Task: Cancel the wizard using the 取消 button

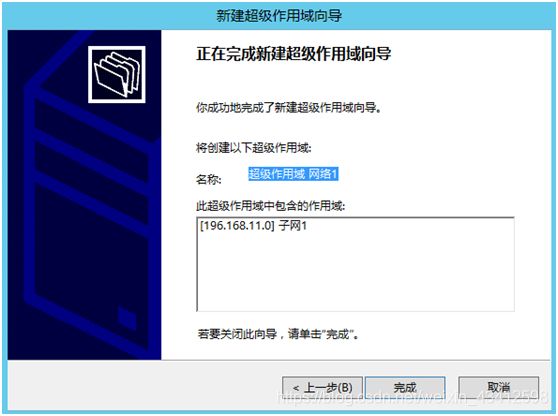Action: pyautogui.click(x=499, y=387)
